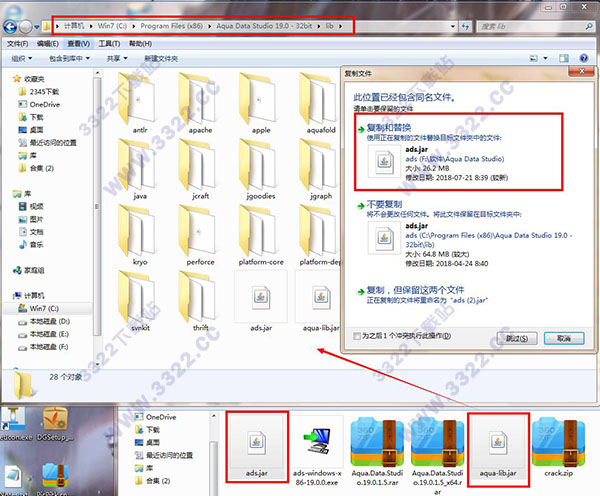Open the DGSetup desktop icon
This screenshot has width=600, height=496.
click(55, 424)
